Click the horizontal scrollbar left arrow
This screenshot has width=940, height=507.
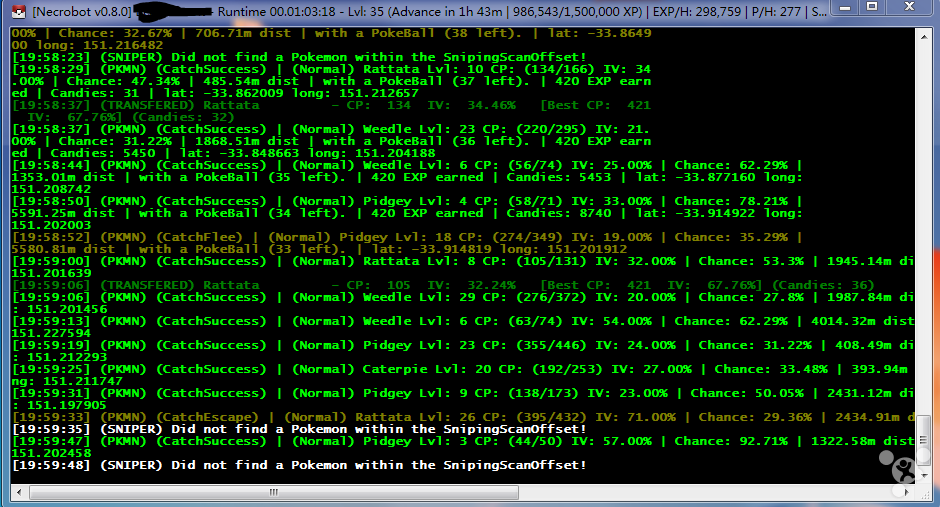click(x=19, y=492)
